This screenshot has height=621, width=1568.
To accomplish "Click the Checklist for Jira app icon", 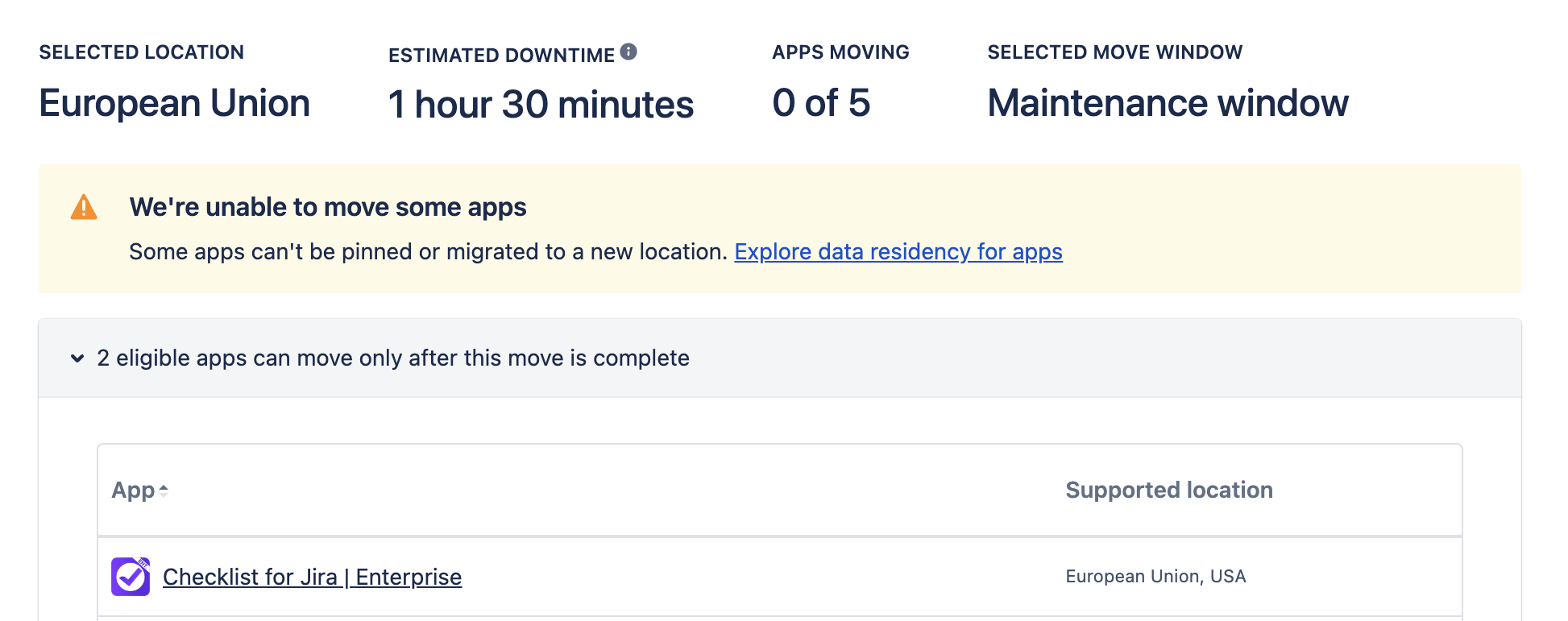I will (131, 577).
